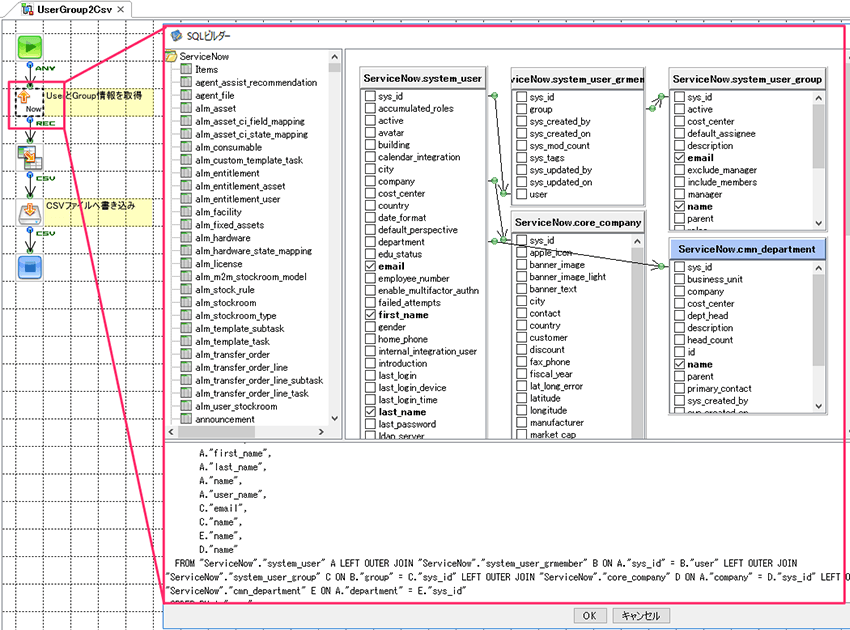Click the blue End component in the flow
850x630 pixels.
(x=29, y=267)
